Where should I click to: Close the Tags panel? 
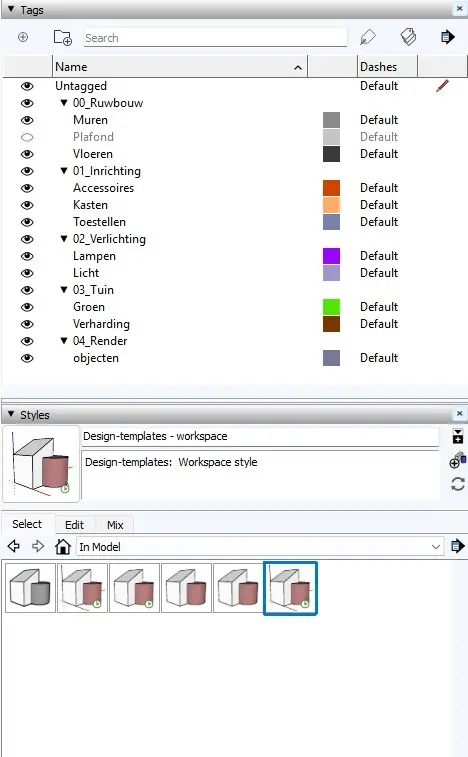tap(459, 8)
